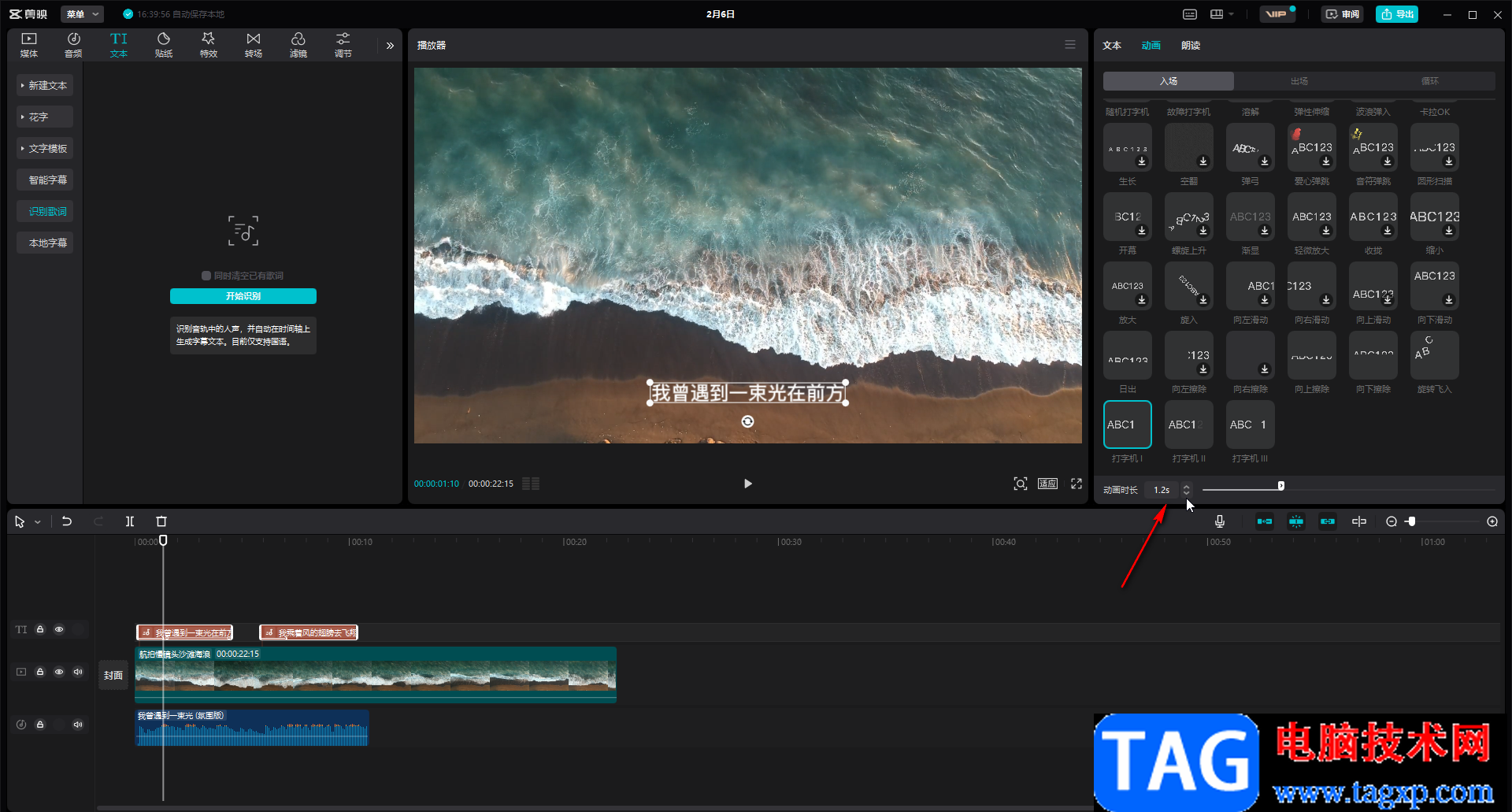Click the 开始识别 button
1512x812 pixels.
243,296
